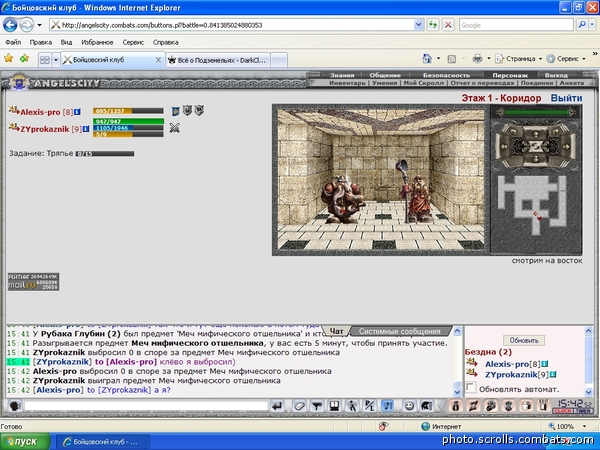Screen dimensions: 600x450
Task: Open the Страница dropdown in IE toolbar
Action: coord(519,59)
